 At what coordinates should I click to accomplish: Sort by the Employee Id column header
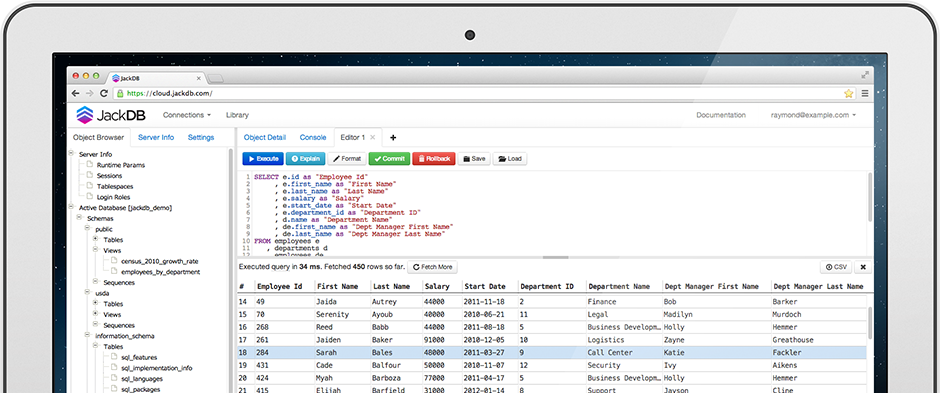pyautogui.click(x=279, y=286)
